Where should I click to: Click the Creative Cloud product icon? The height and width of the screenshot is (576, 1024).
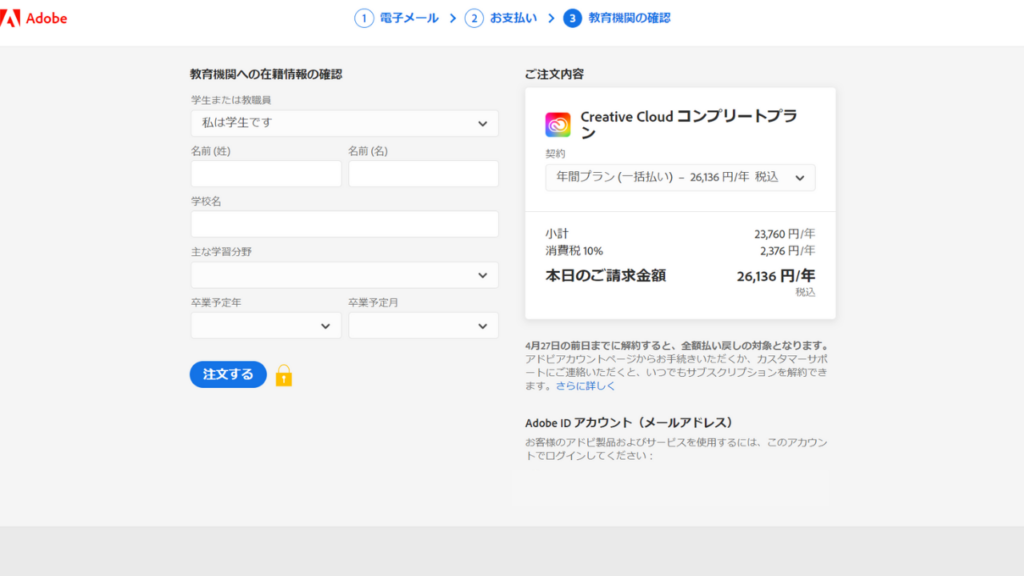[x=558, y=124]
